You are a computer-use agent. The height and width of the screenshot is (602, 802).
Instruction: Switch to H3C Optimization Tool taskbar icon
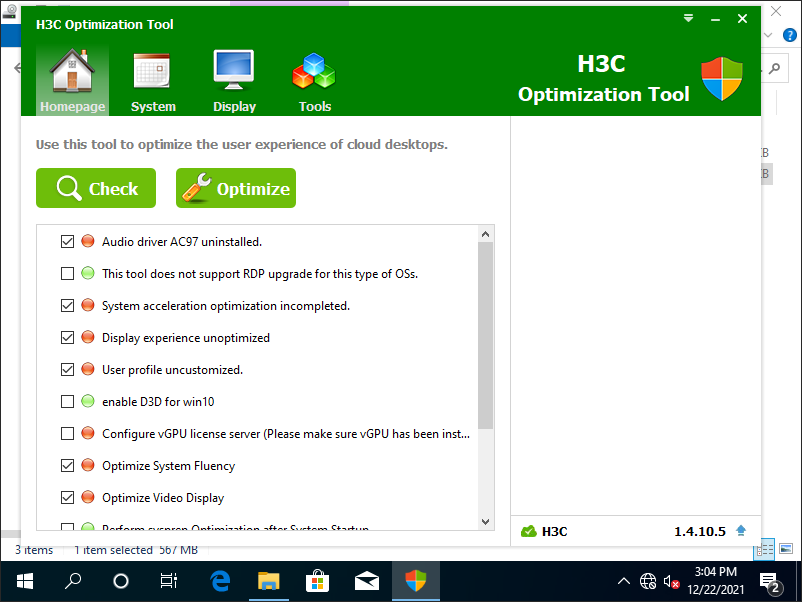point(415,581)
